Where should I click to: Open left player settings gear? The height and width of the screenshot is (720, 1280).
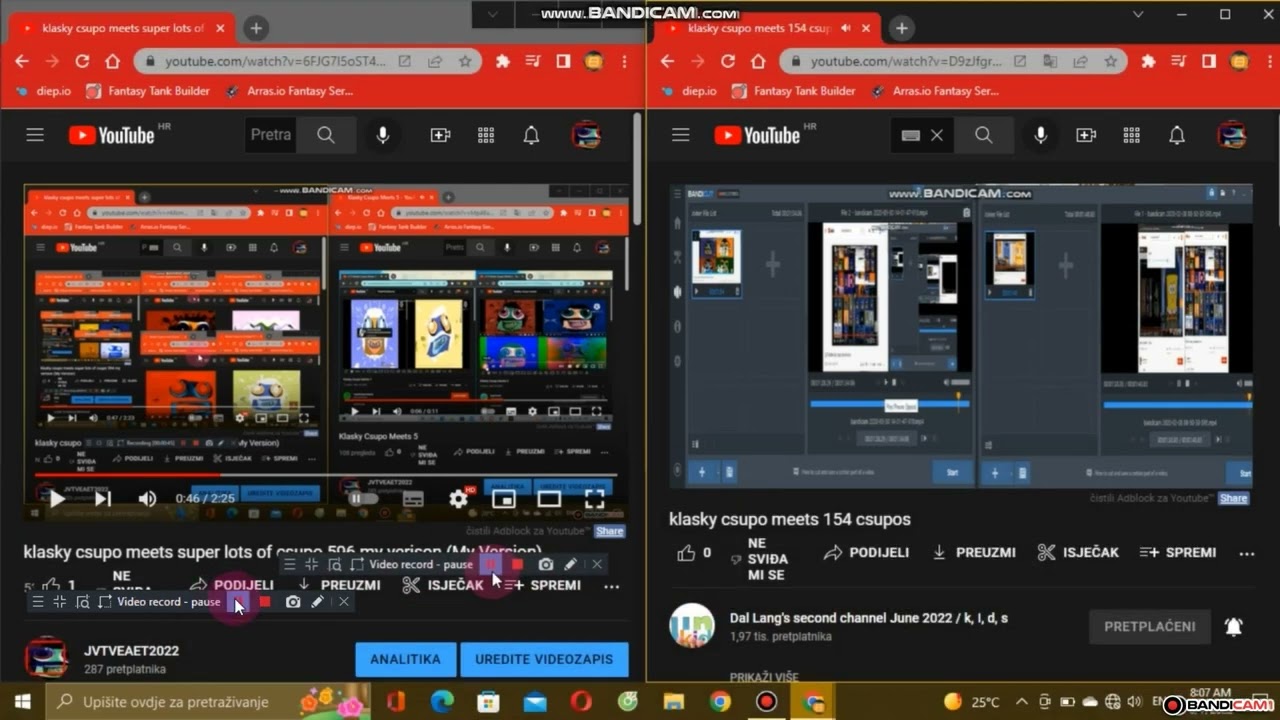(458, 498)
